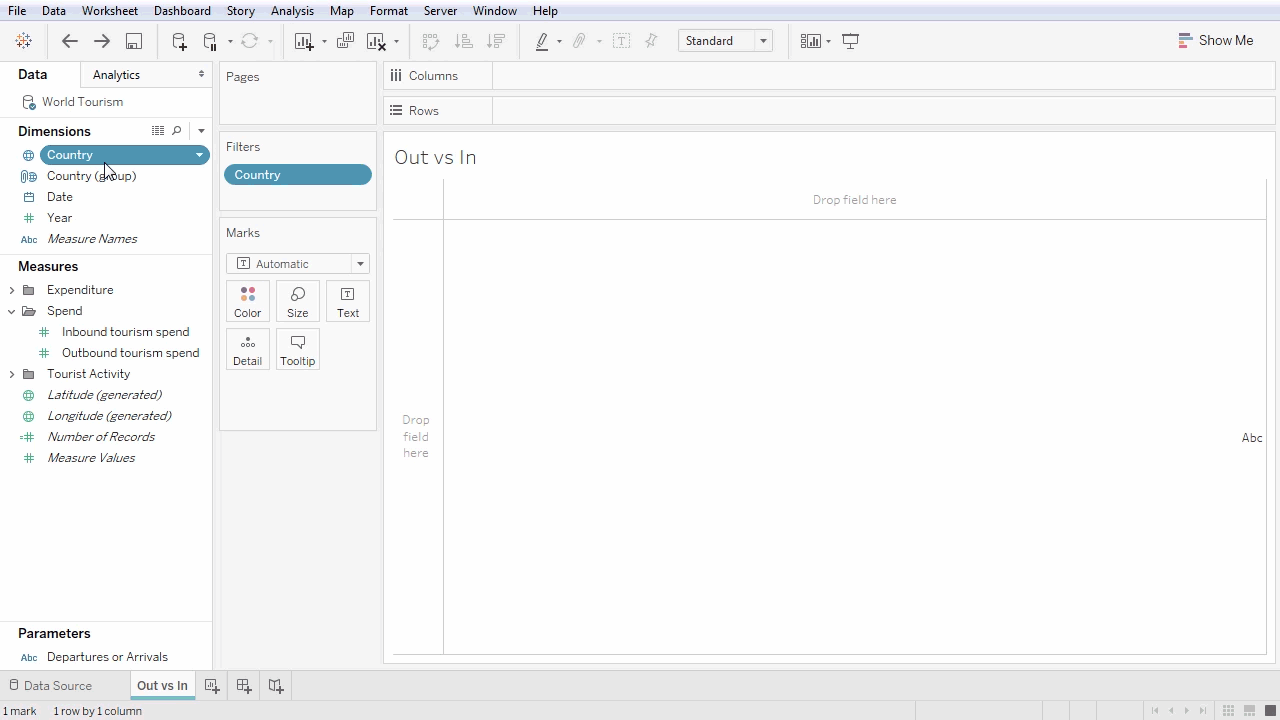Click the New Dashboard tab icon
The width and height of the screenshot is (1280, 720).
(244, 686)
